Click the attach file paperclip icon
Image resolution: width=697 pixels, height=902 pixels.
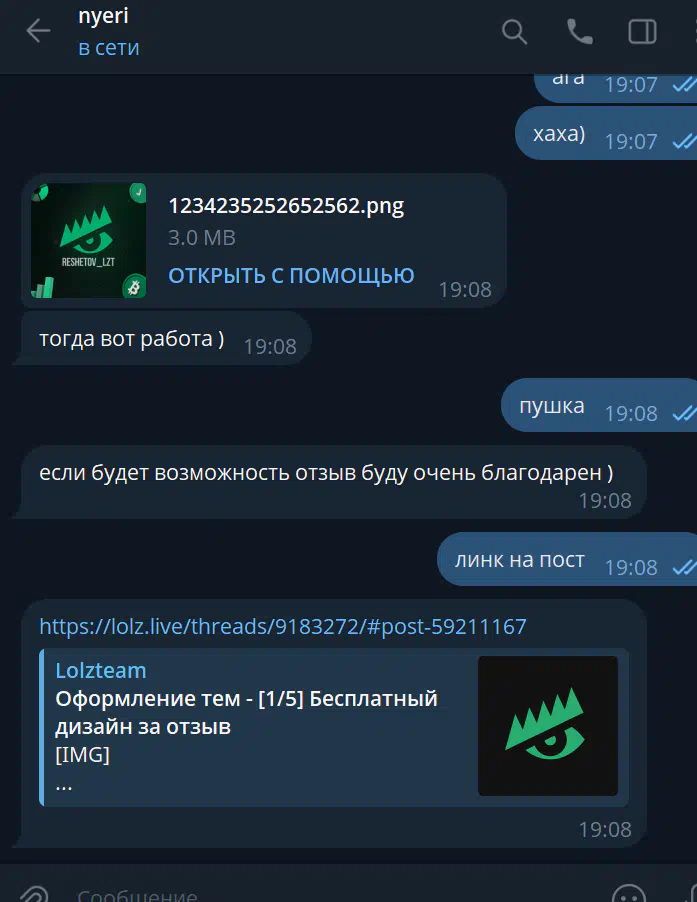pos(35,893)
